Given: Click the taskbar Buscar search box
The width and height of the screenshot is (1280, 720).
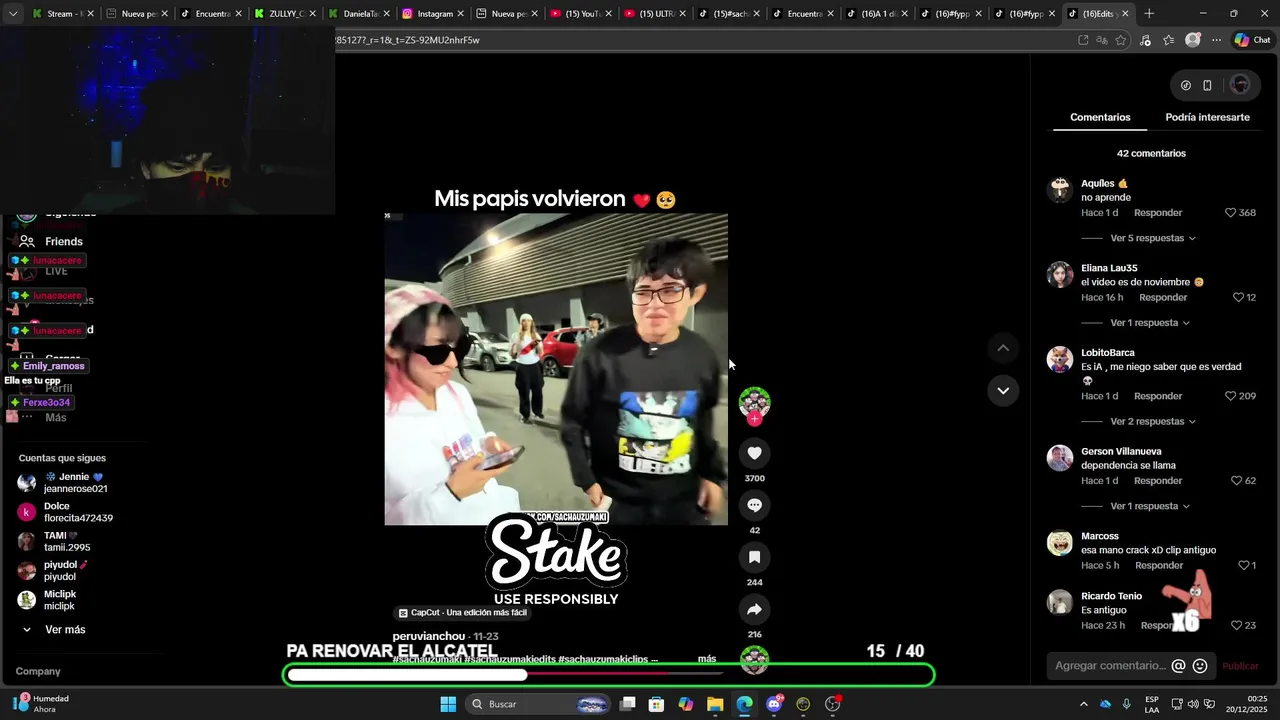Looking at the screenshot, I should 539,704.
